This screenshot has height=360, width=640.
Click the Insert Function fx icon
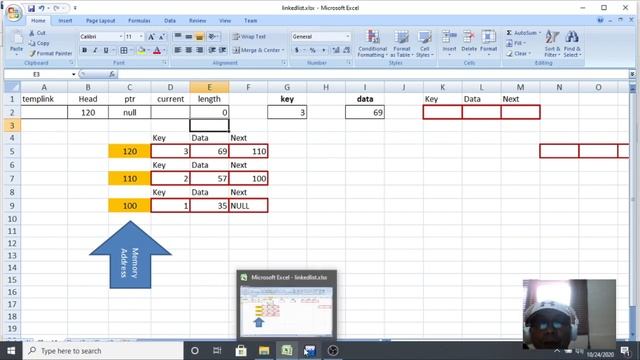112,74
